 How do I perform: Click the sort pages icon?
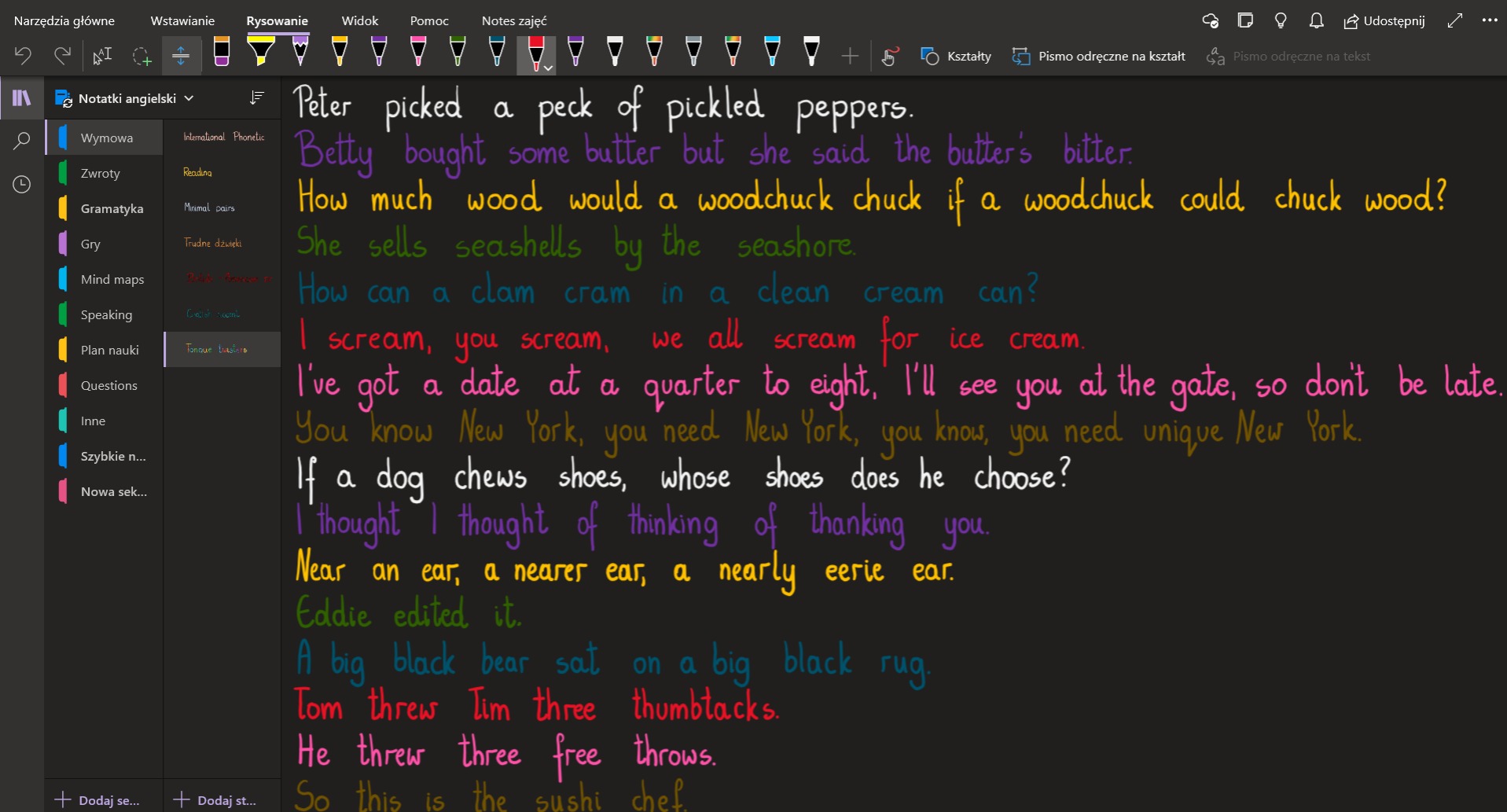(x=256, y=97)
